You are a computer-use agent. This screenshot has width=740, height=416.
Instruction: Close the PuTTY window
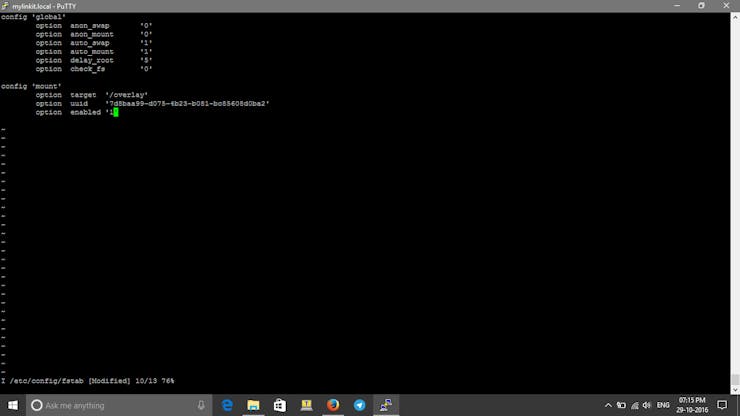click(x=726, y=6)
